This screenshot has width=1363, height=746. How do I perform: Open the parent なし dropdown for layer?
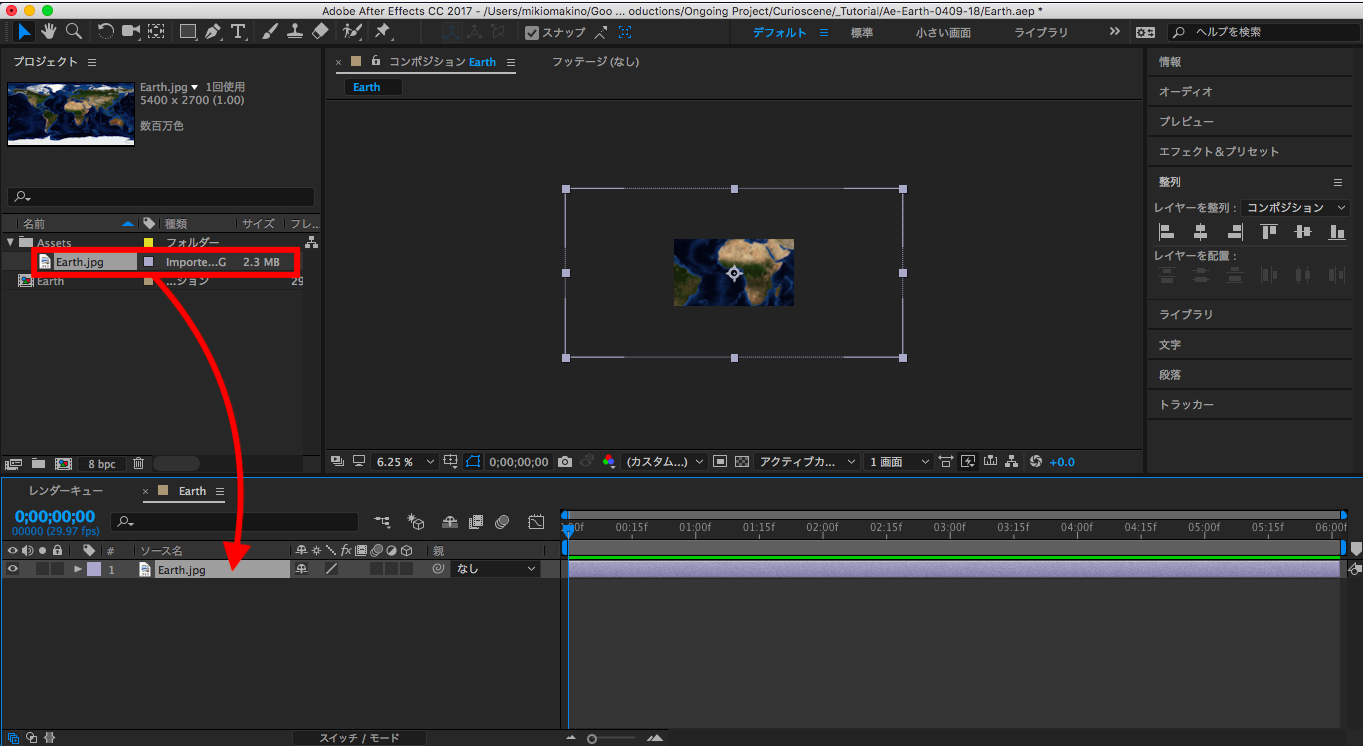click(497, 569)
